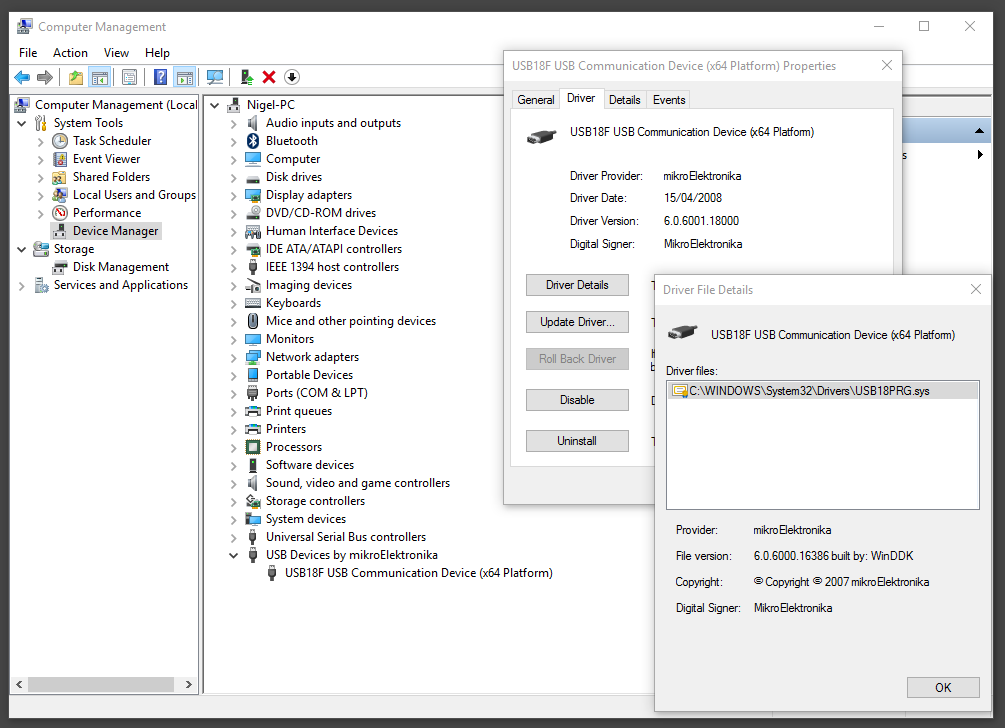Click the red X Uninstall device icon
The image size is (1005, 728).
coord(269,77)
